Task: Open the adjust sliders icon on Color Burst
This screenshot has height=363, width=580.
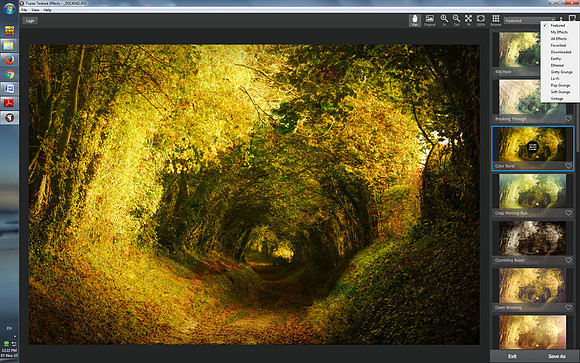Action: 532,147
